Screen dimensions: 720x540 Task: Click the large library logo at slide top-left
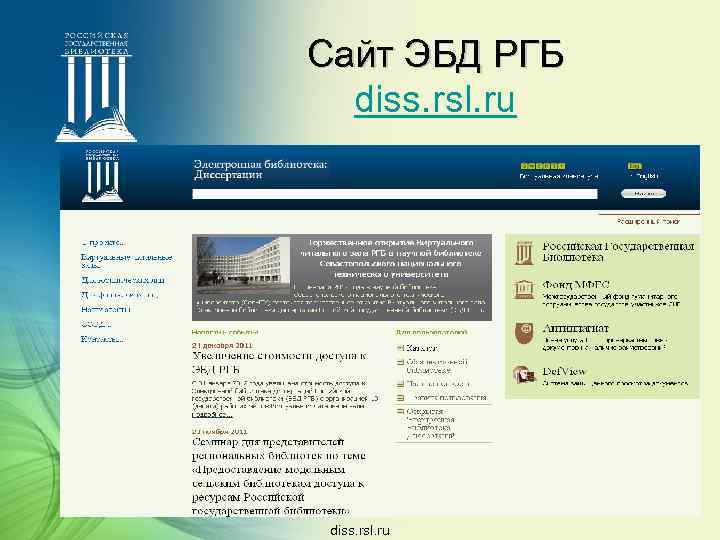click(x=96, y=86)
